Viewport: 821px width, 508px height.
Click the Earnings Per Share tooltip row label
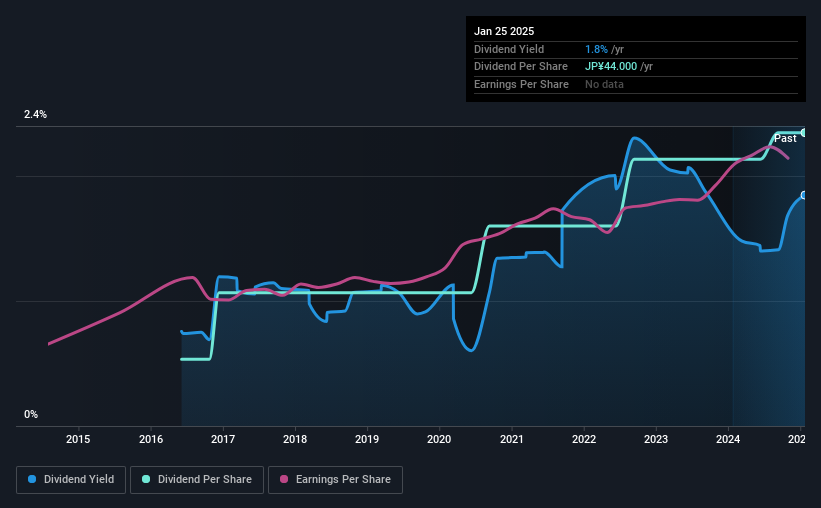click(x=521, y=84)
